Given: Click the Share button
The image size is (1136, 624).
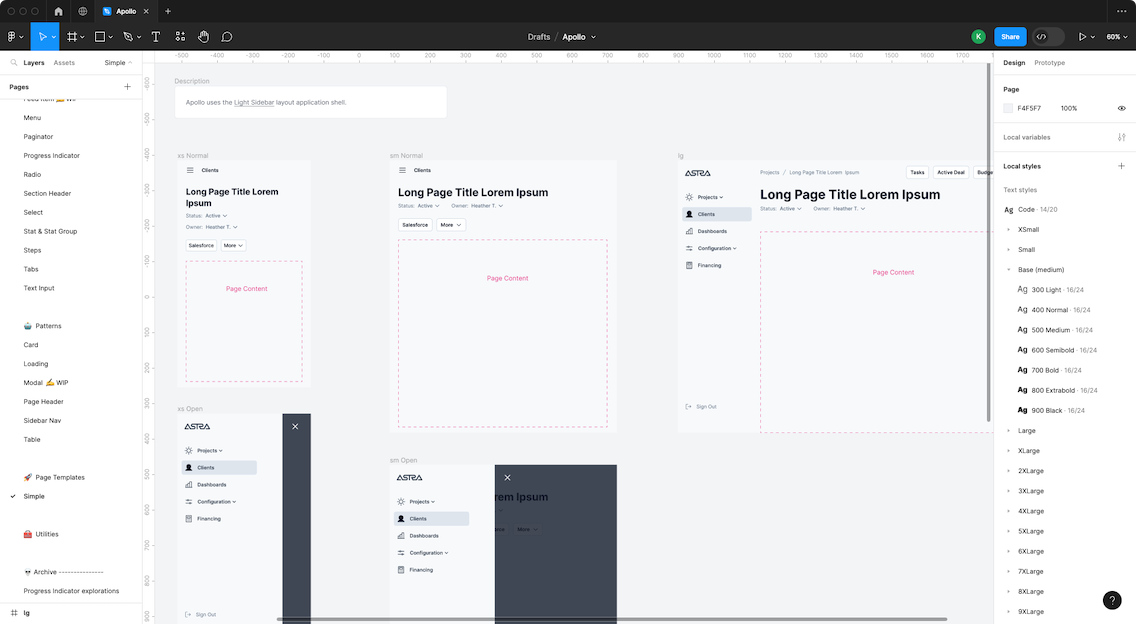Looking at the screenshot, I should [1010, 37].
